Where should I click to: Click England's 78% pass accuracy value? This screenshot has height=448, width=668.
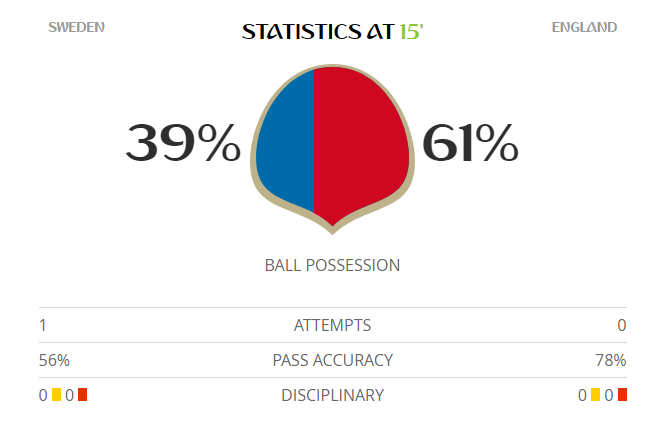609,360
